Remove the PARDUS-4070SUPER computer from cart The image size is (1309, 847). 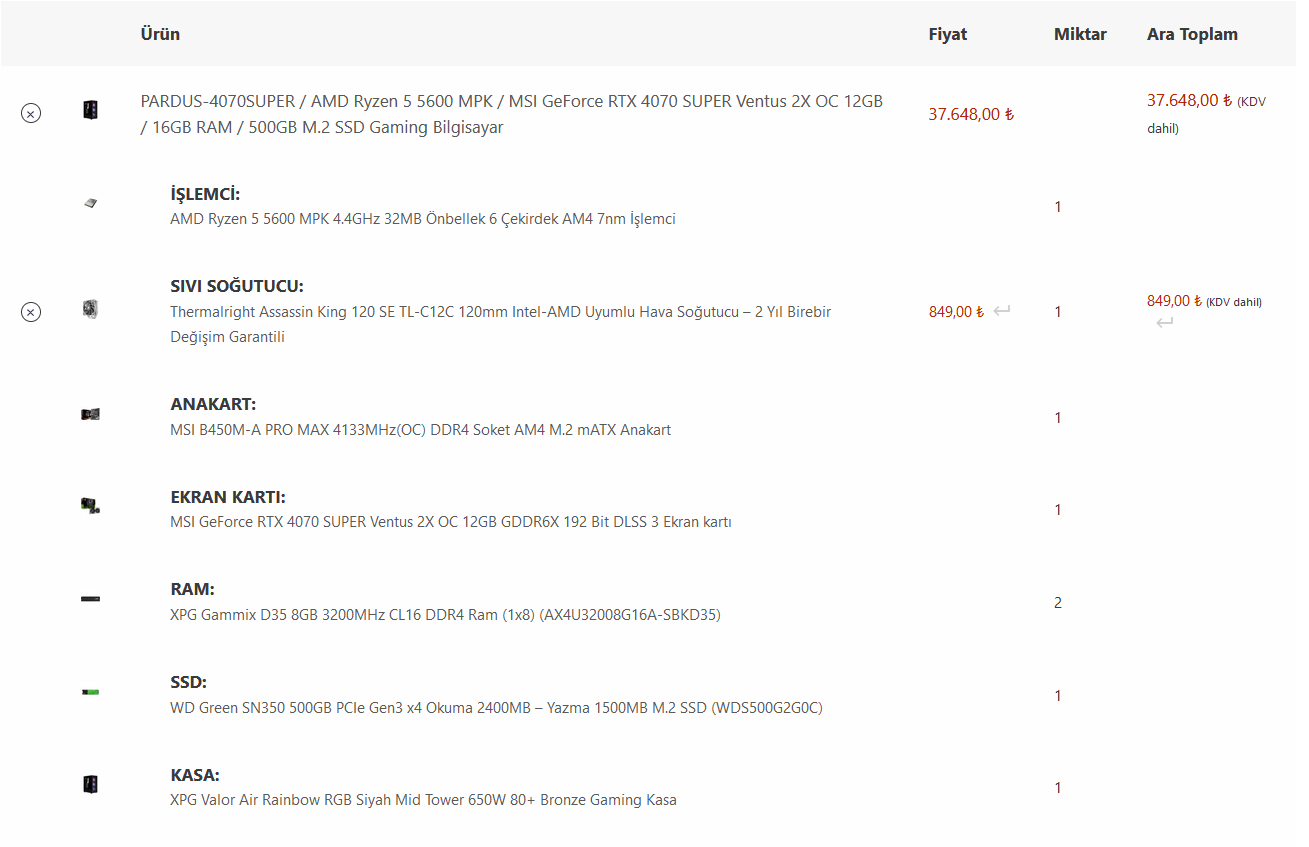[31, 113]
